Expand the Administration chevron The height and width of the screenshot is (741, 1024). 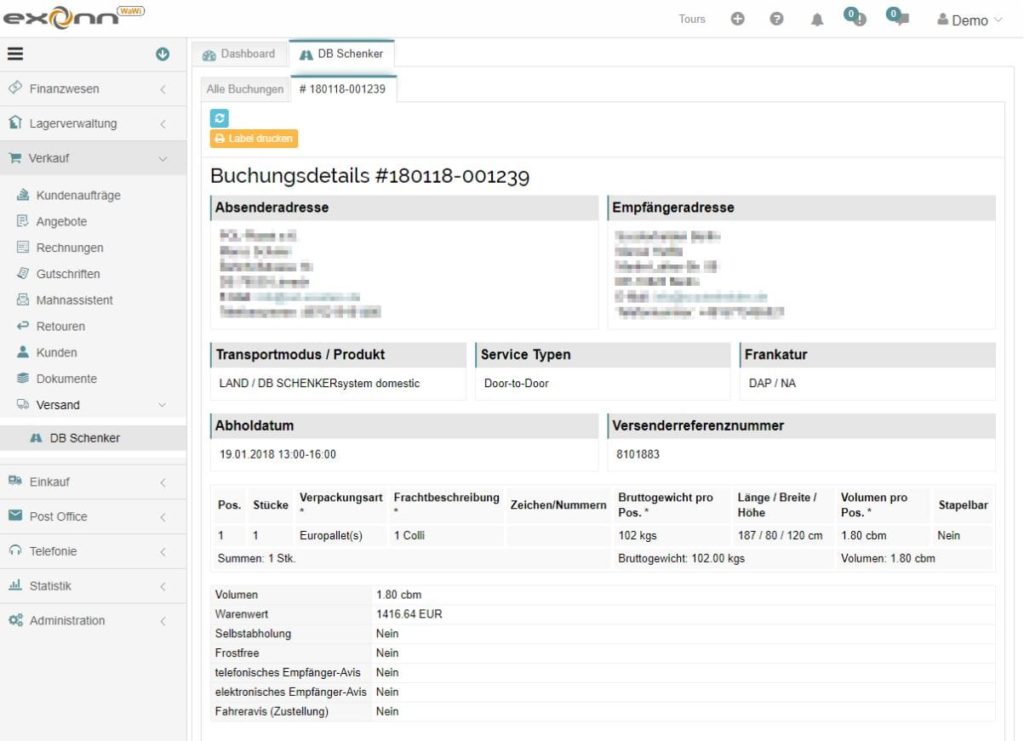click(x=163, y=621)
